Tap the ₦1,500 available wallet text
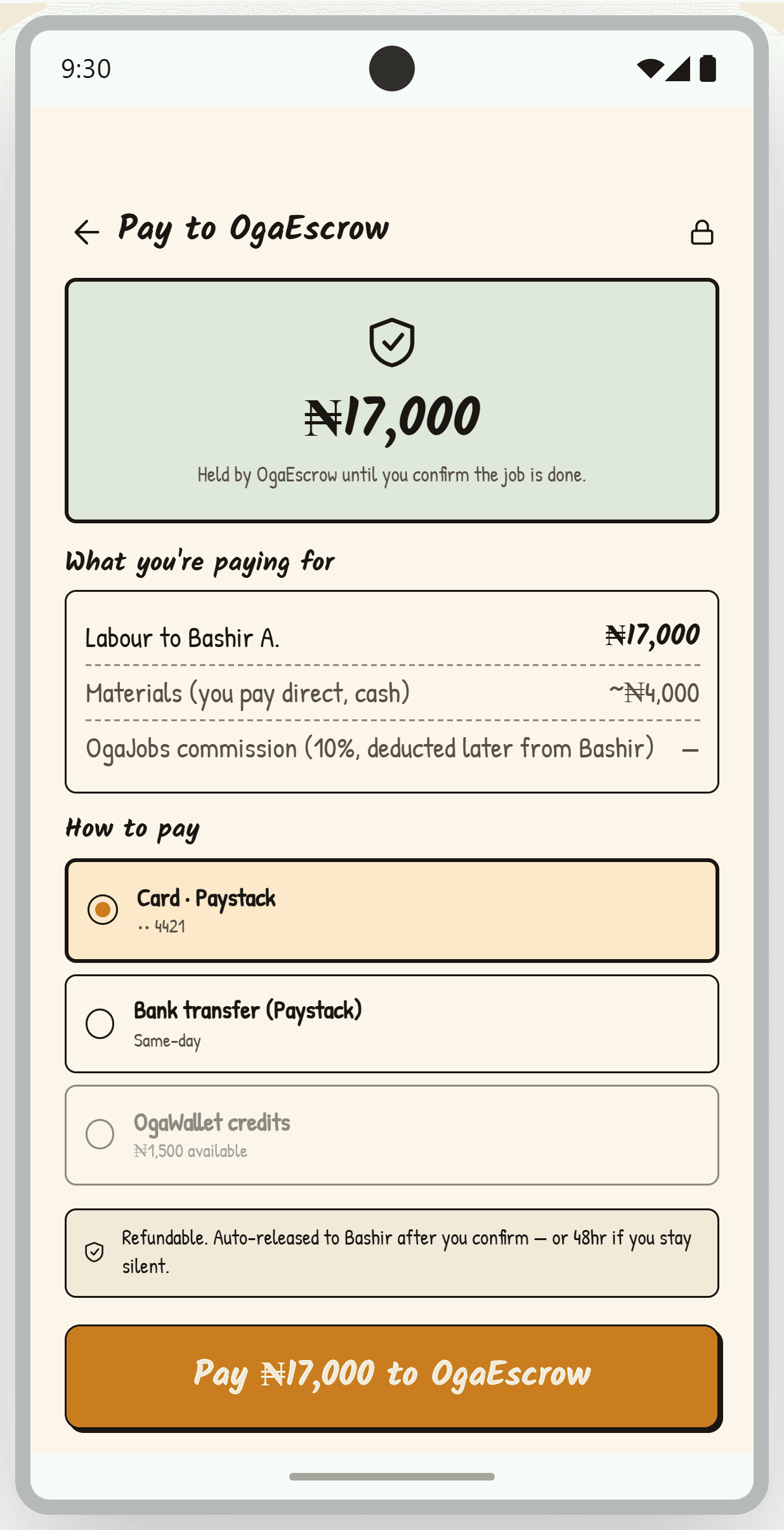The height and width of the screenshot is (1530, 784). (x=190, y=1151)
